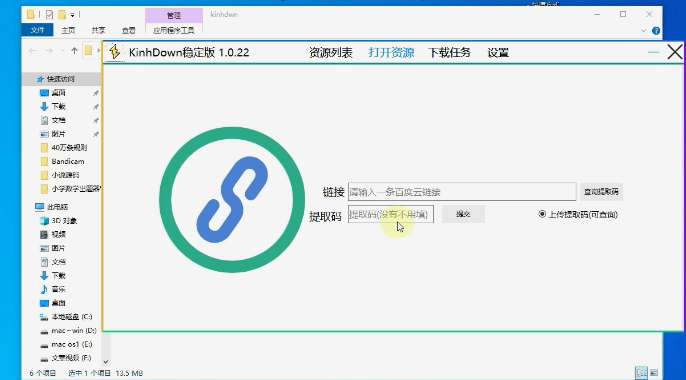The width and height of the screenshot is (686, 380).
Task: Open the 设置 tab in KinhDown
Action: (x=498, y=53)
